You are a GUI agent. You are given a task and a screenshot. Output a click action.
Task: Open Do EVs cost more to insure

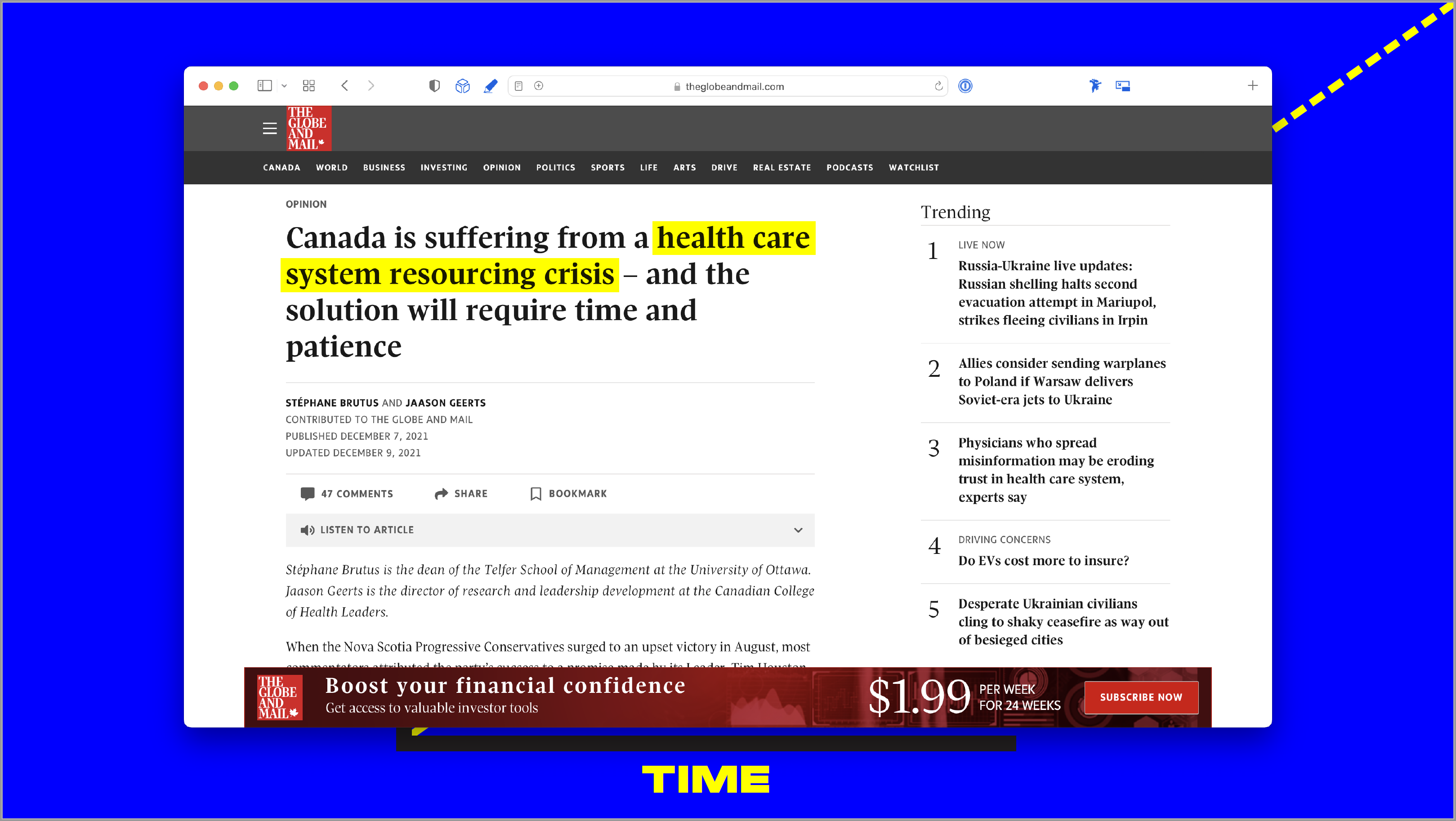[1043, 561]
